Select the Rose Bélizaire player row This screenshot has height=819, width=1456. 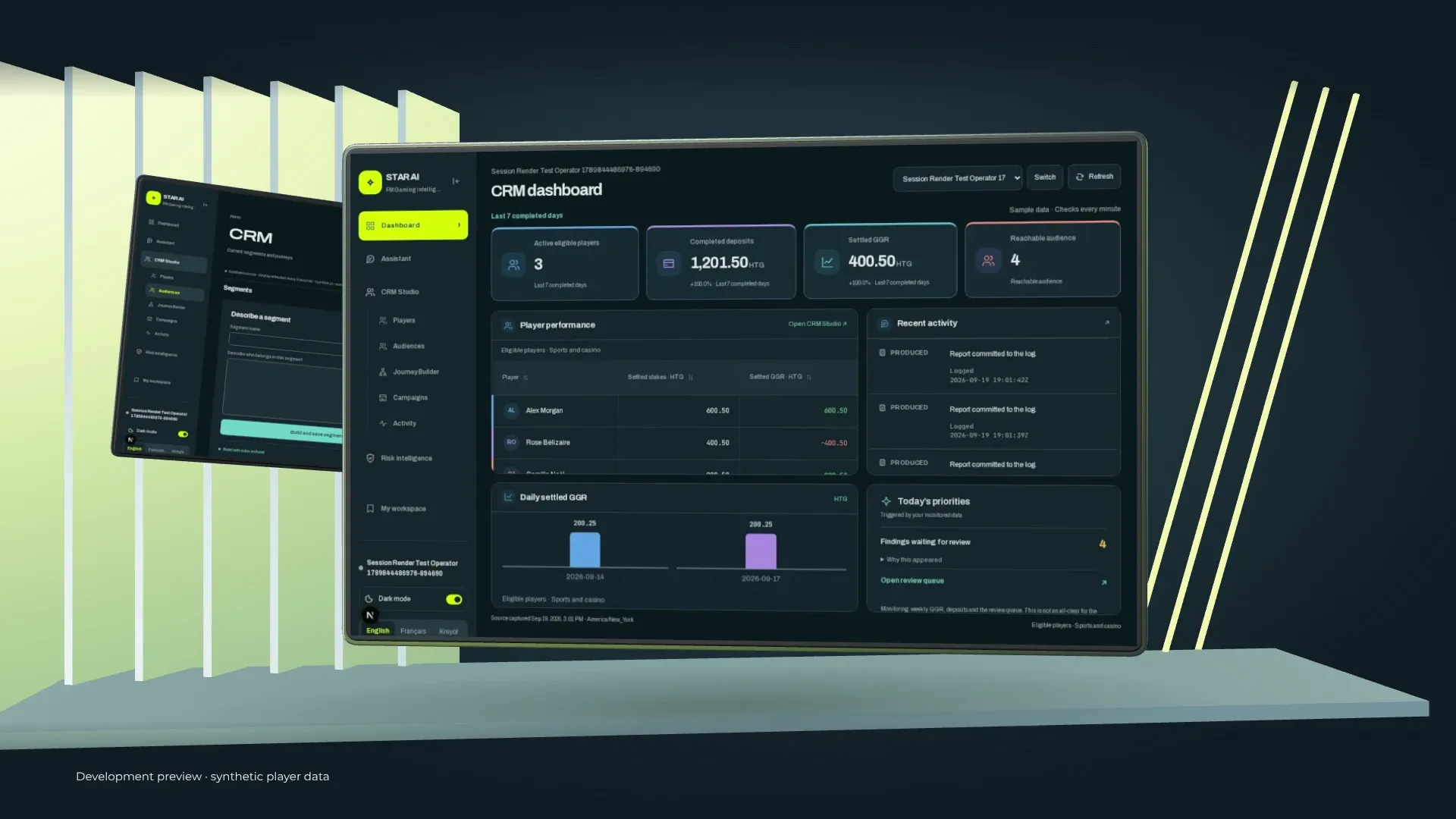675,443
